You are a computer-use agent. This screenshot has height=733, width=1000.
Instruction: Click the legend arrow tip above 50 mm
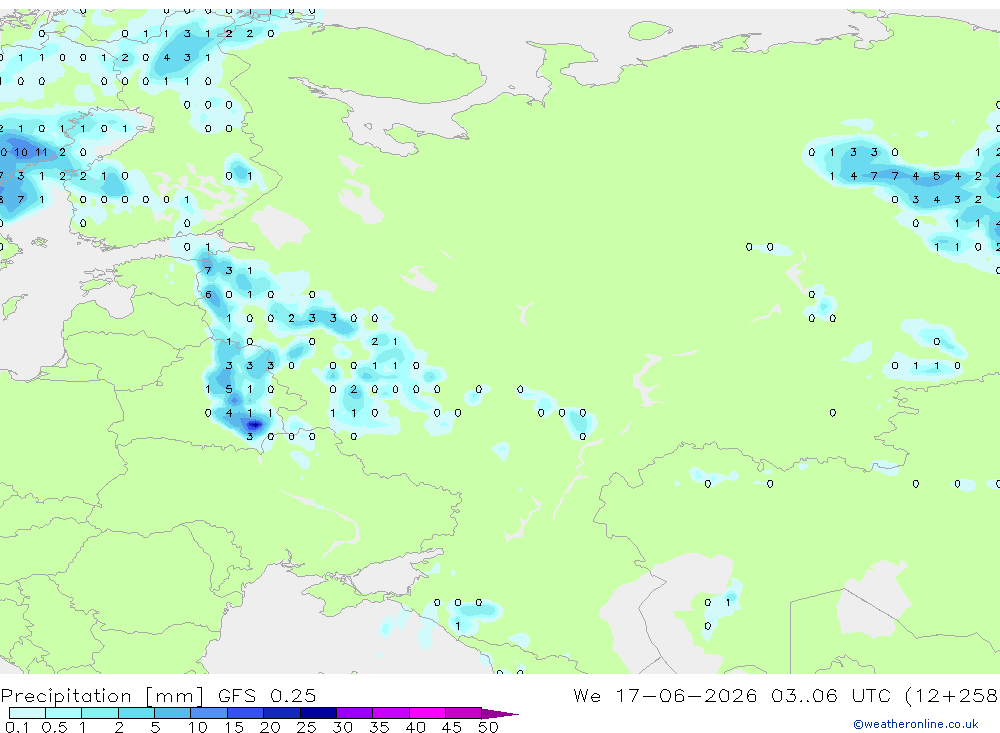(x=500, y=714)
